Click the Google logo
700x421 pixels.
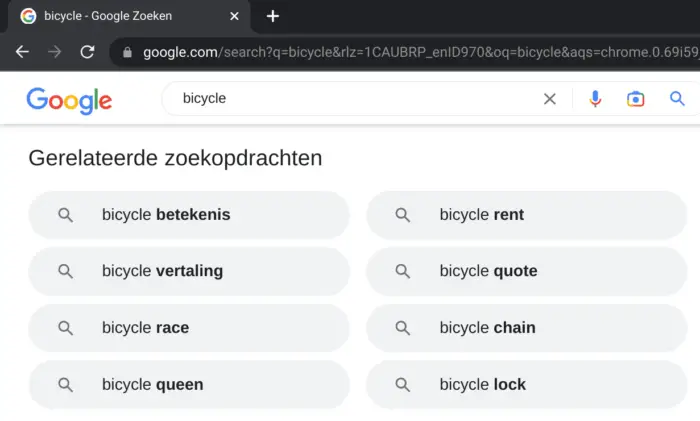[69, 100]
